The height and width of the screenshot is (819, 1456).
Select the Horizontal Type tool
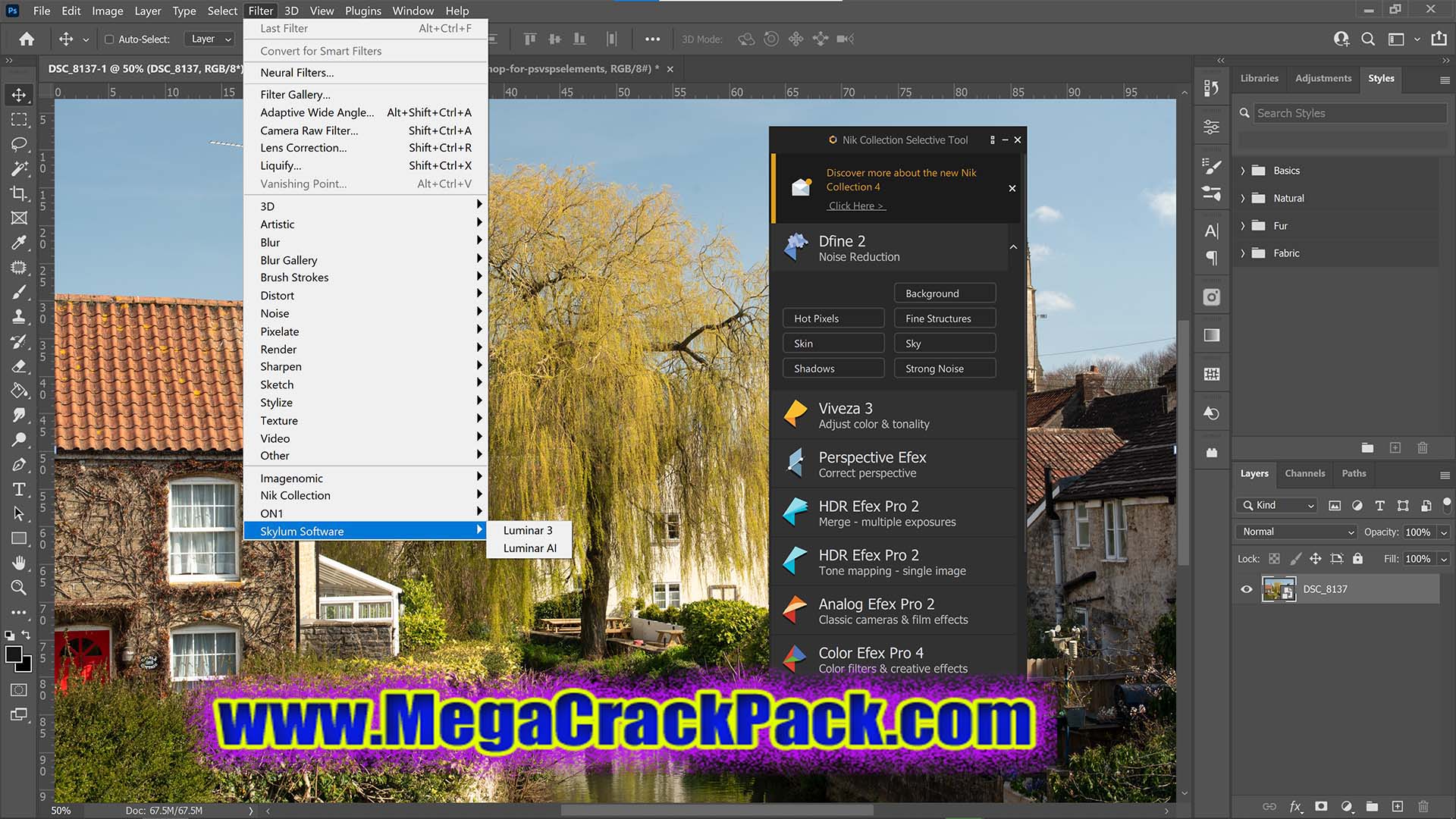pos(19,489)
